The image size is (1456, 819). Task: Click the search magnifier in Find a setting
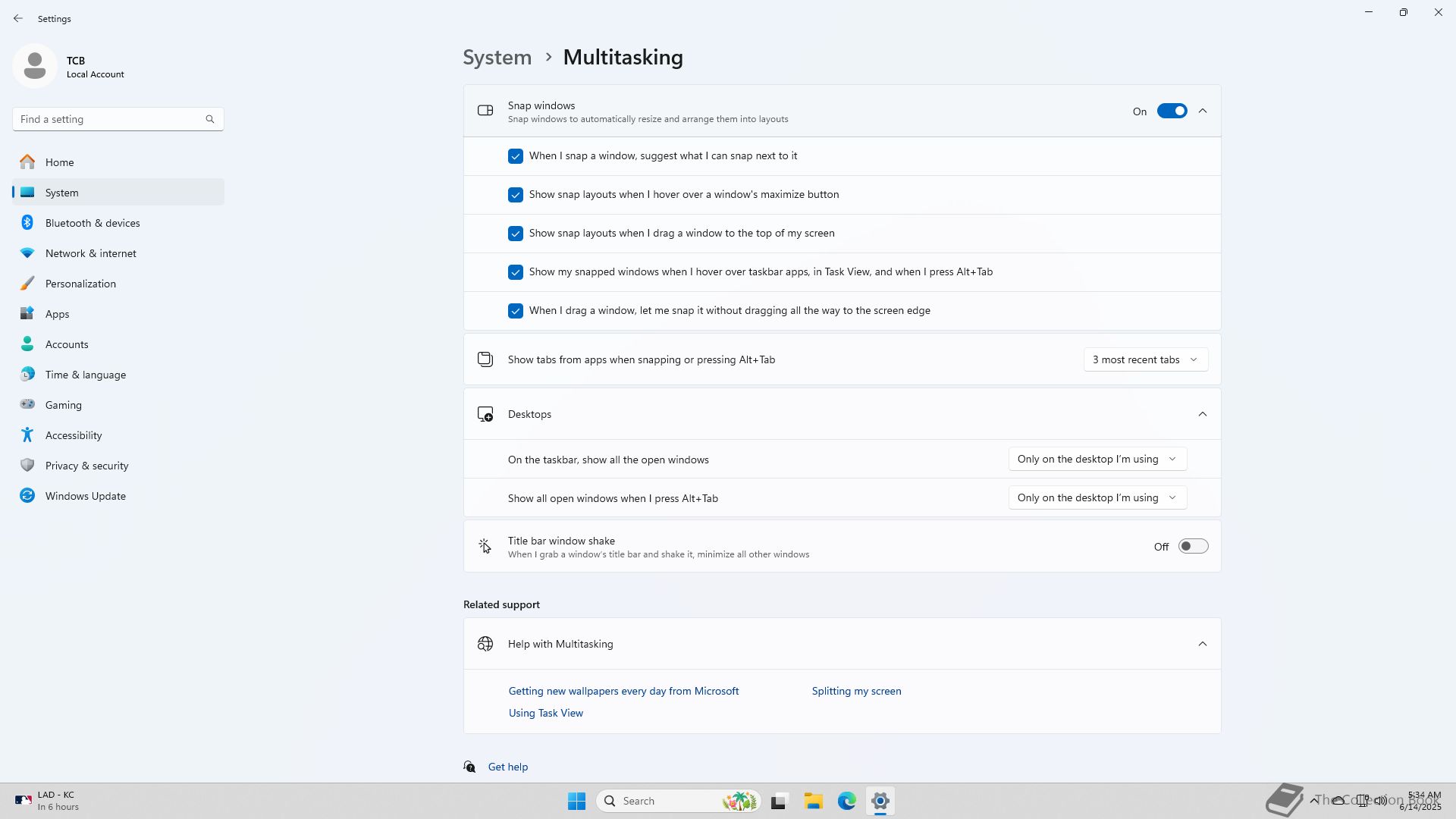tap(210, 119)
